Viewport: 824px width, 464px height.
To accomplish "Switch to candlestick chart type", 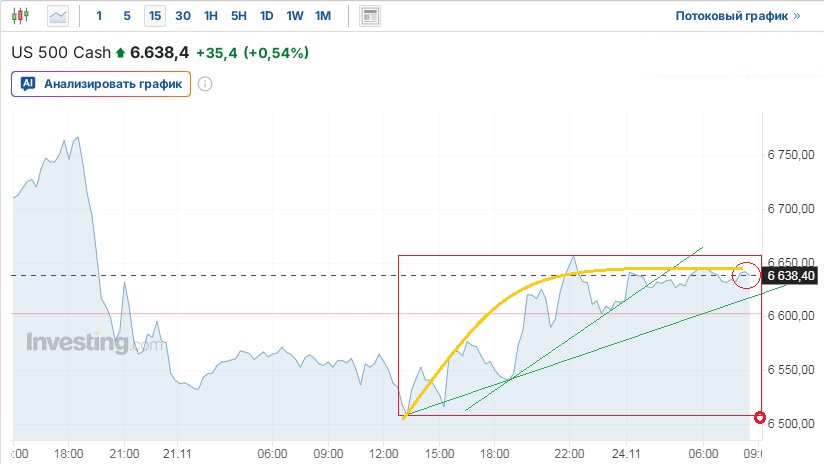I will pos(23,16).
